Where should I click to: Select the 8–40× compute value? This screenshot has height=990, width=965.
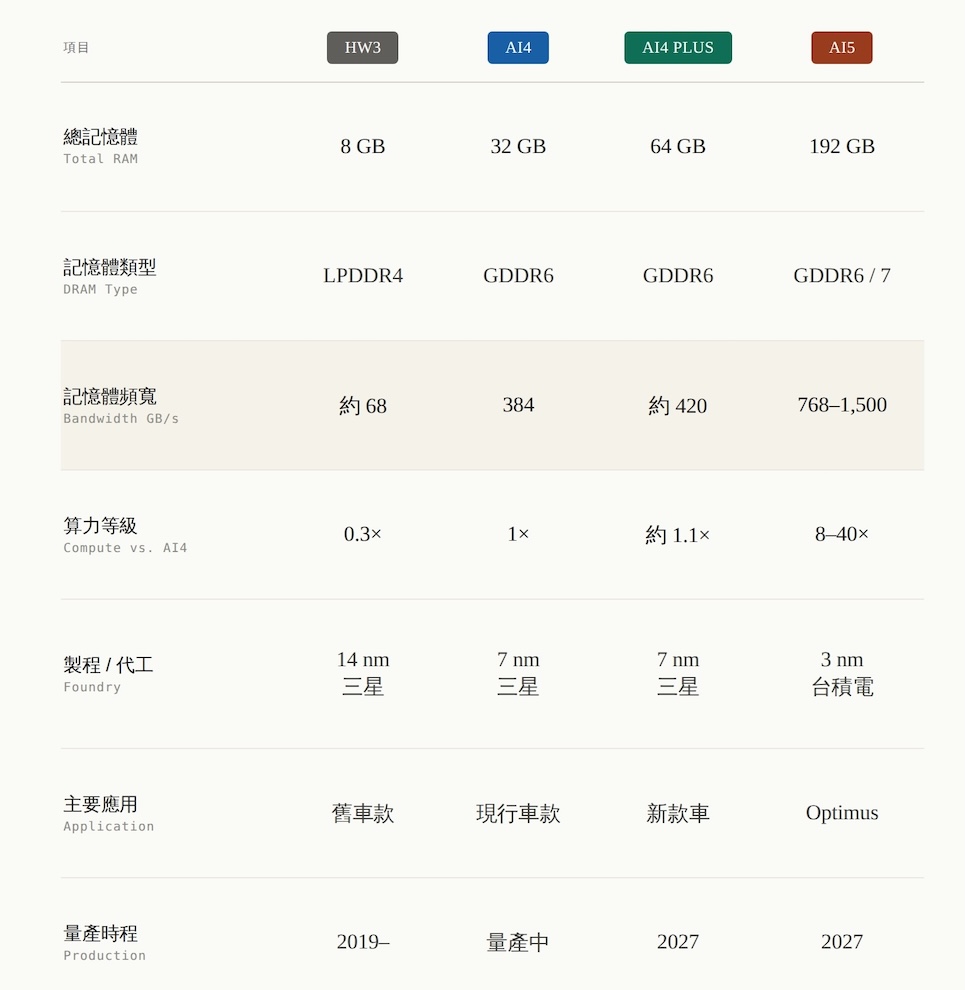tap(841, 534)
